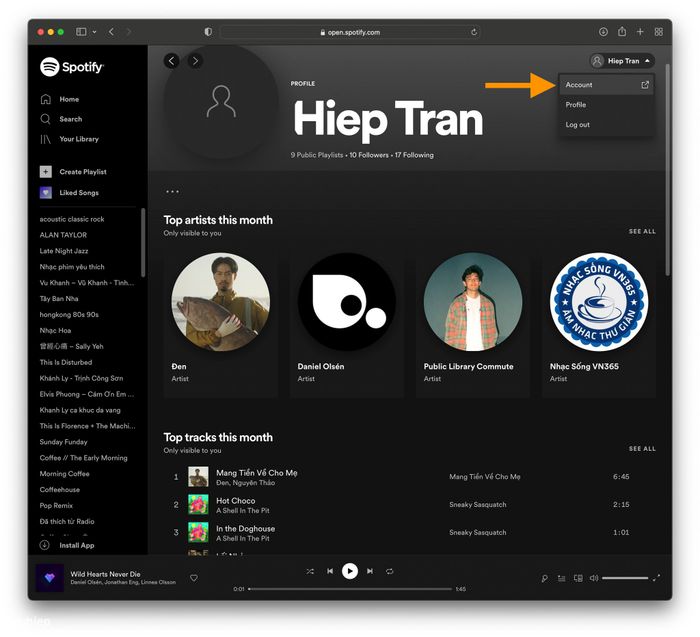Open Search from the sidebar
This screenshot has height=637, width=700.
(x=45, y=119)
